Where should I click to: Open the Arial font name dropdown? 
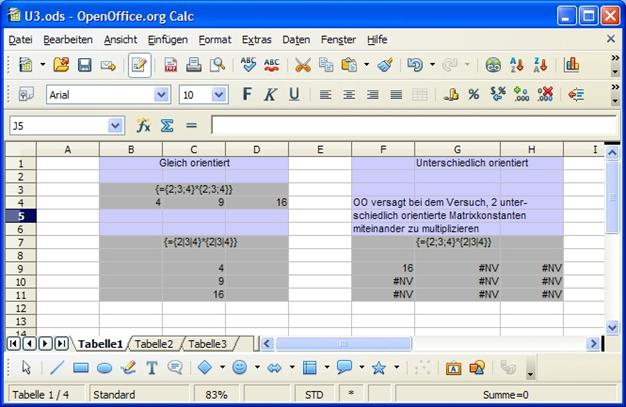coord(161,95)
